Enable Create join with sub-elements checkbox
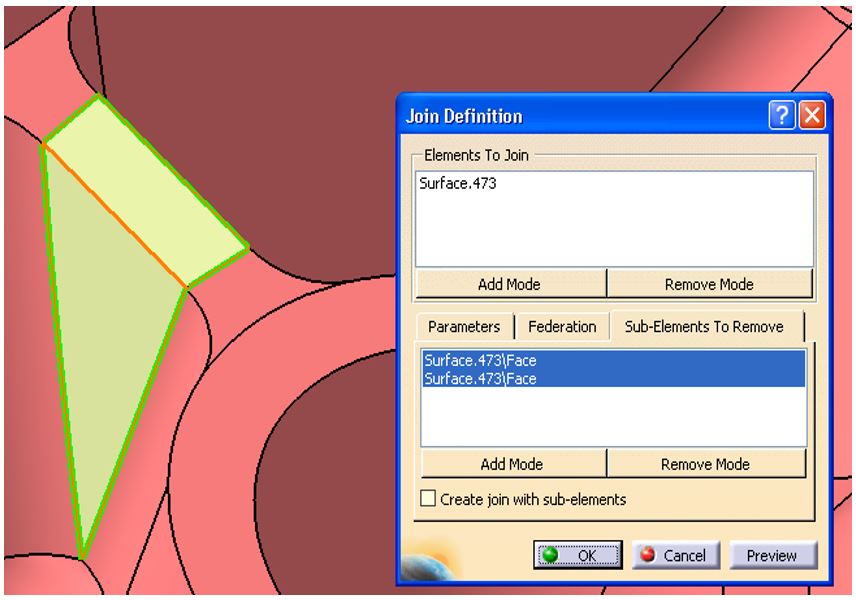 (429, 499)
